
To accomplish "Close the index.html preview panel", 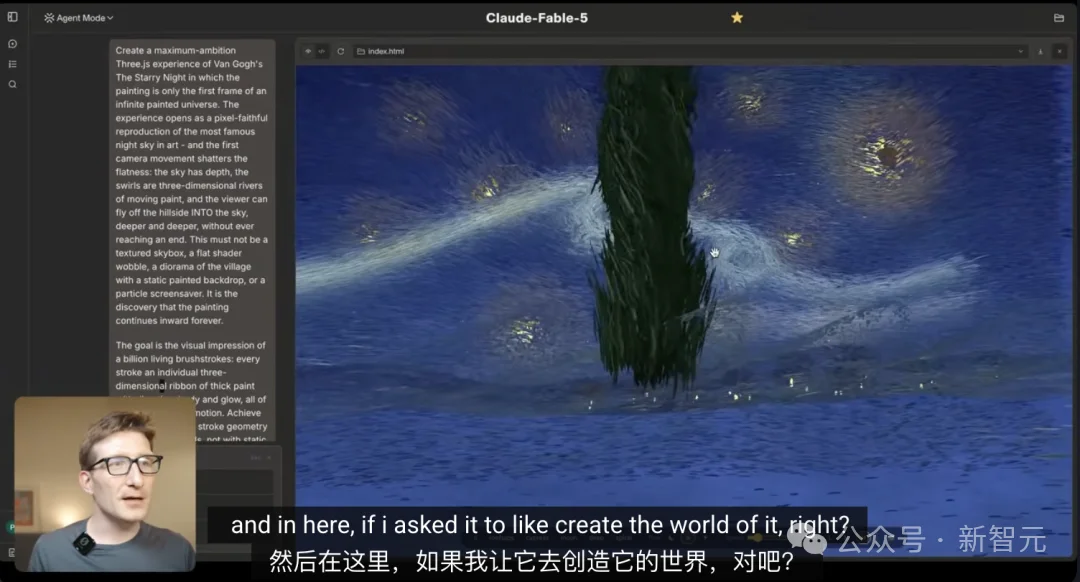I will 1060,52.
